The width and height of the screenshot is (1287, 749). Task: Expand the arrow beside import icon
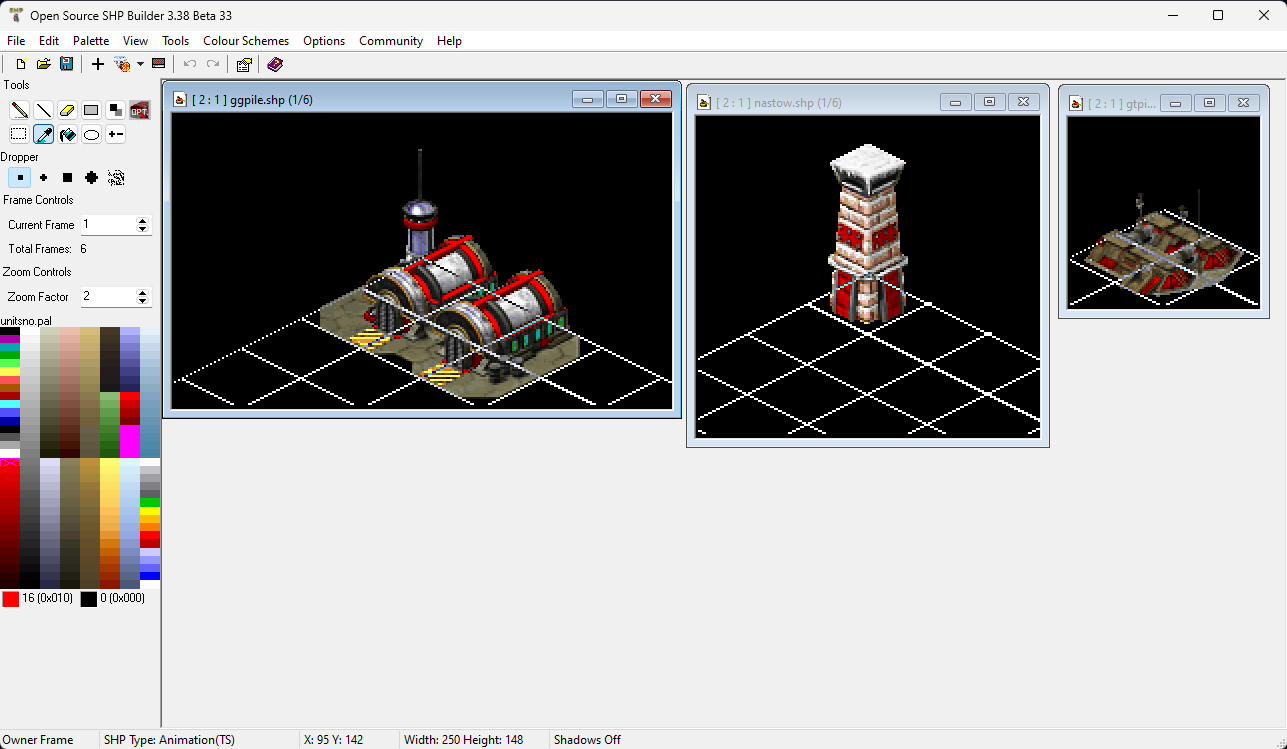pyautogui.click(x=140, y=64)
